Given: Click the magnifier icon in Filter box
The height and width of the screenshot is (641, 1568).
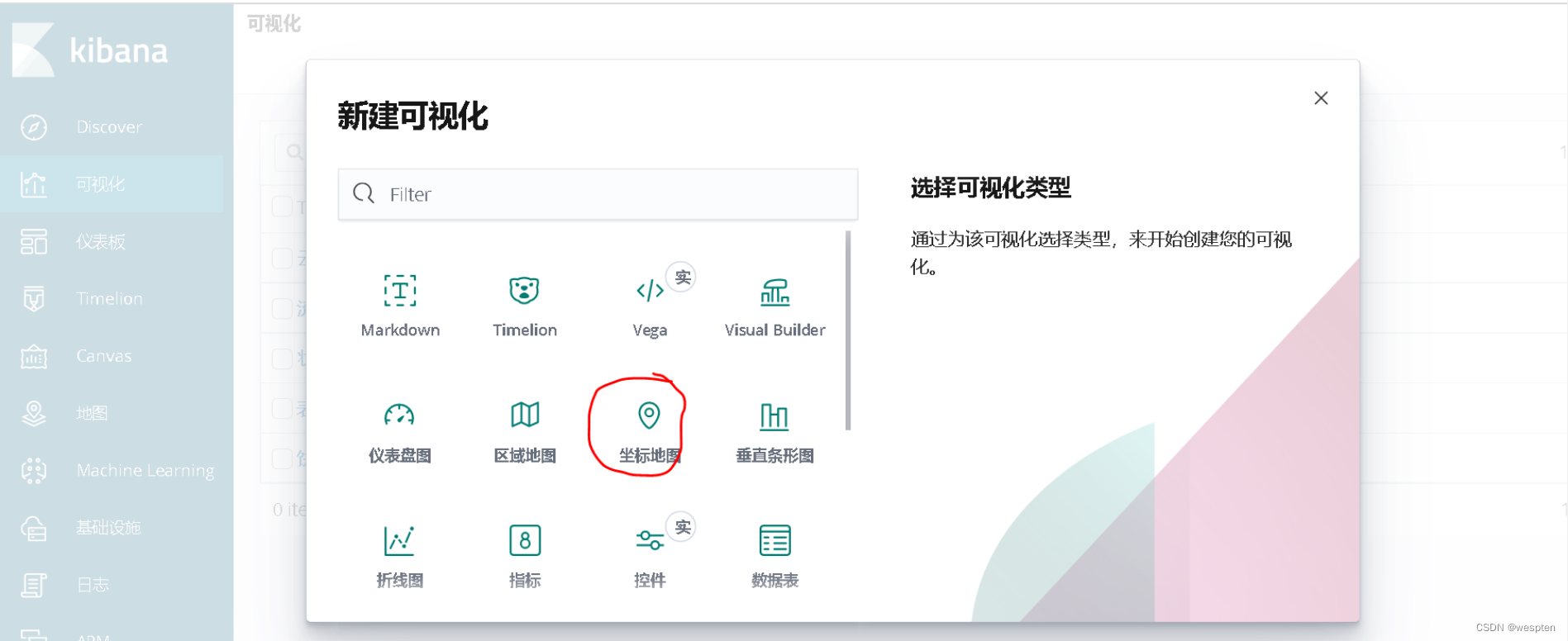Looking at the screenshot, I should [364, 194].
